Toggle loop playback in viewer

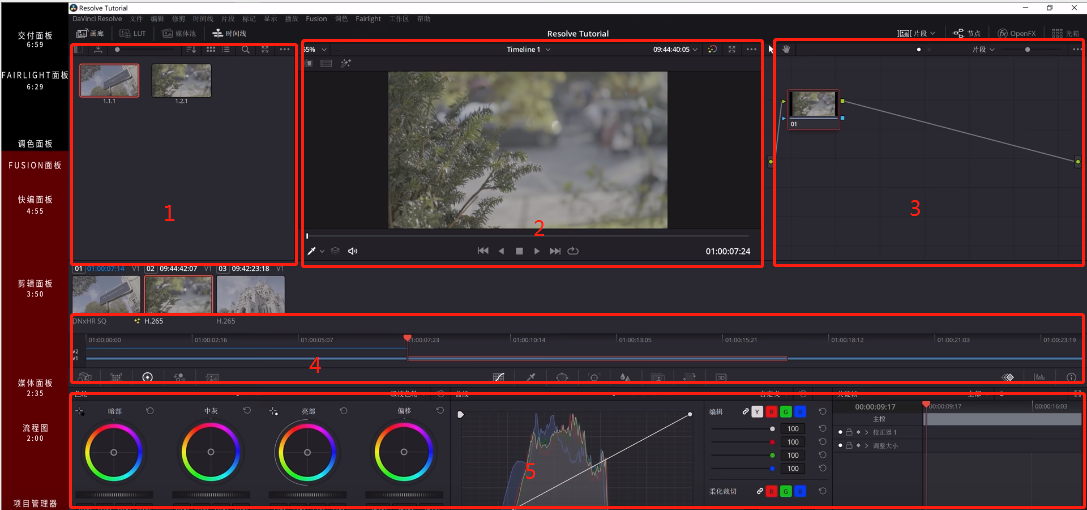[x=573, y=251]
